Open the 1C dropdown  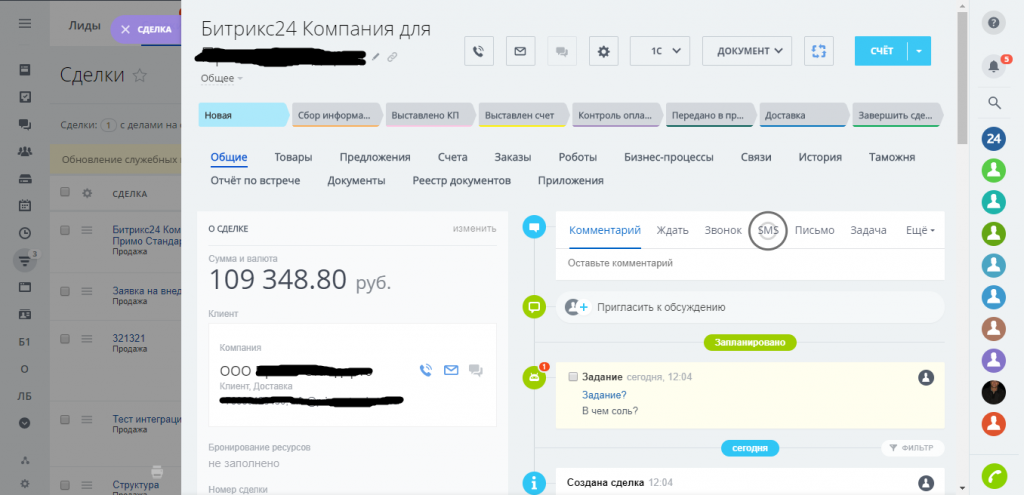click(x=660, y=51)
